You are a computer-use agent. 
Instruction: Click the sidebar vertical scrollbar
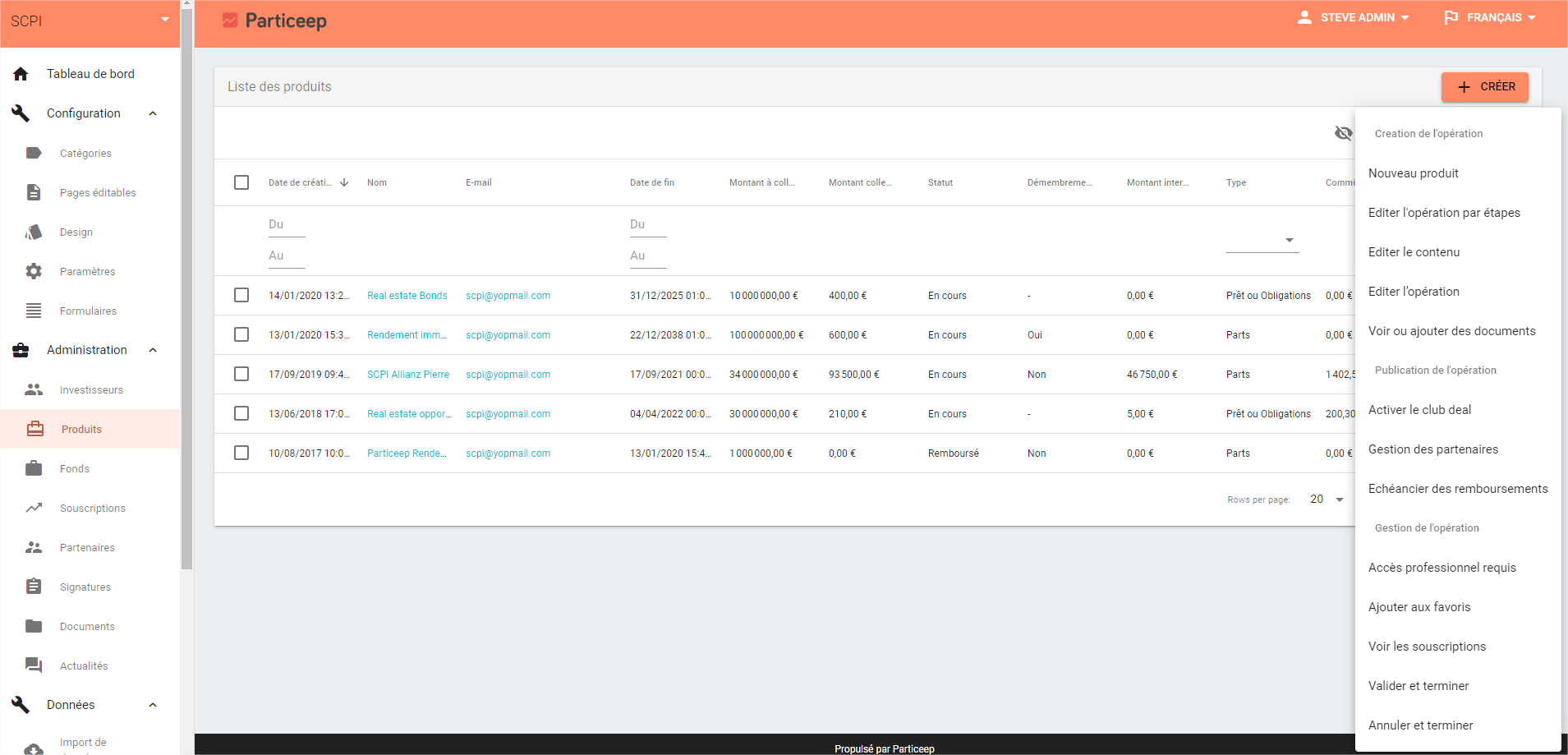click(x=187, y=288)
